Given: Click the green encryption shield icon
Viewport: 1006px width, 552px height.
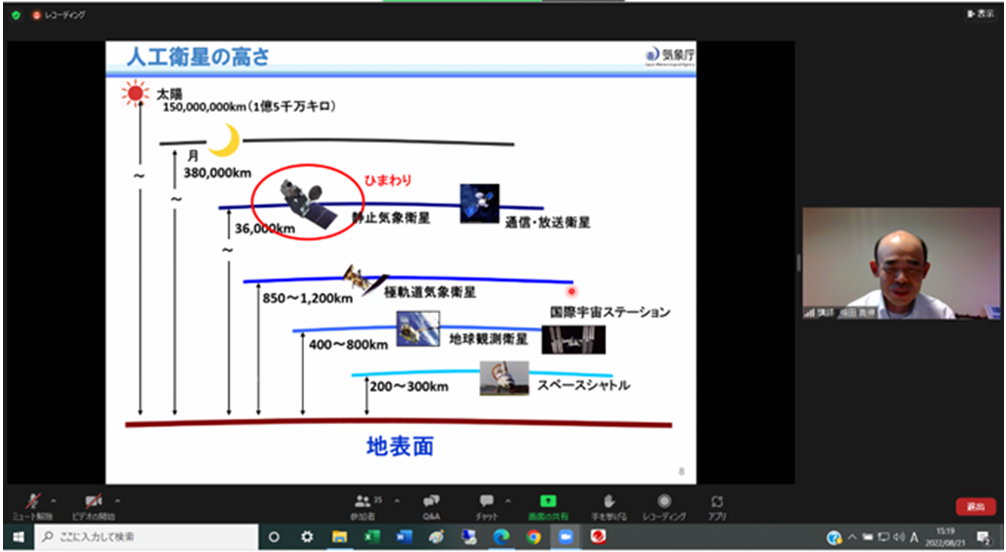Looking at the screenshot, I should pos(16,15).
